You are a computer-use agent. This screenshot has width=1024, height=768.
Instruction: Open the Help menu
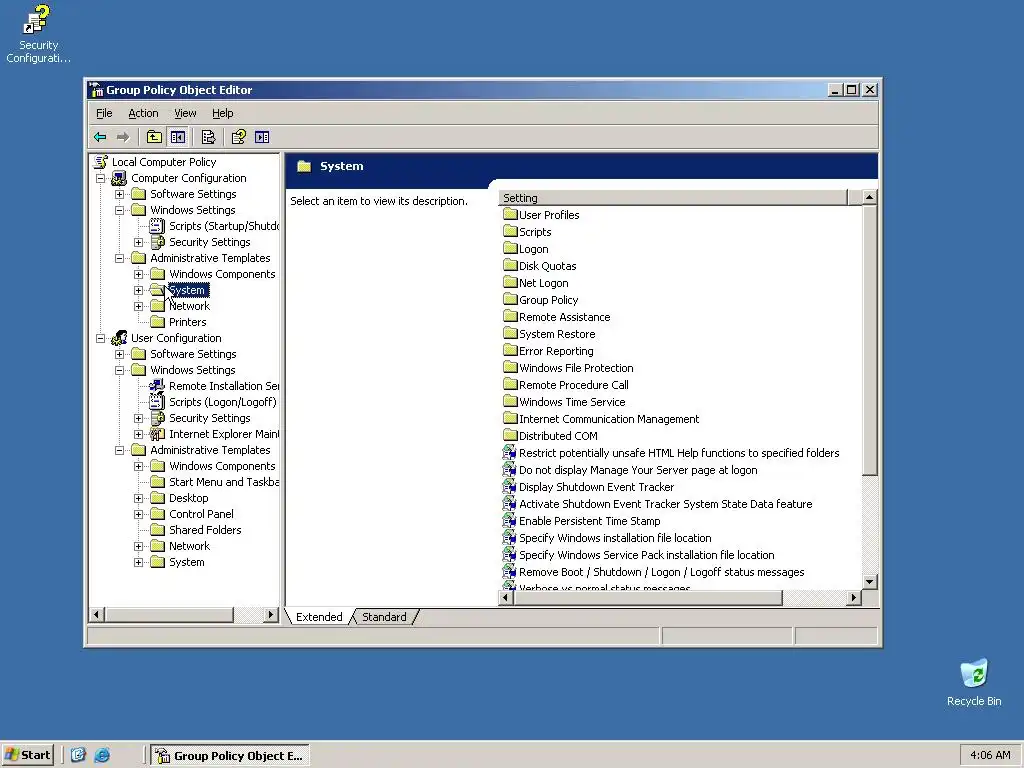[222, 113]
